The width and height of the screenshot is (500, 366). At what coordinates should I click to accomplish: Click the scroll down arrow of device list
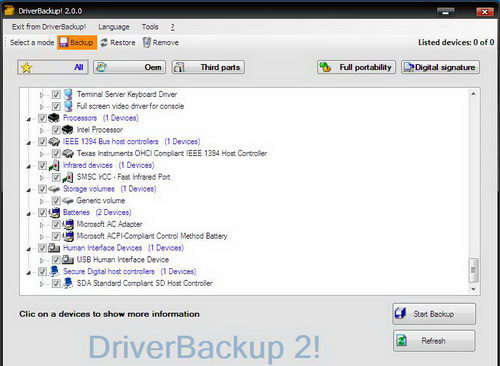[x=474, y=289]
